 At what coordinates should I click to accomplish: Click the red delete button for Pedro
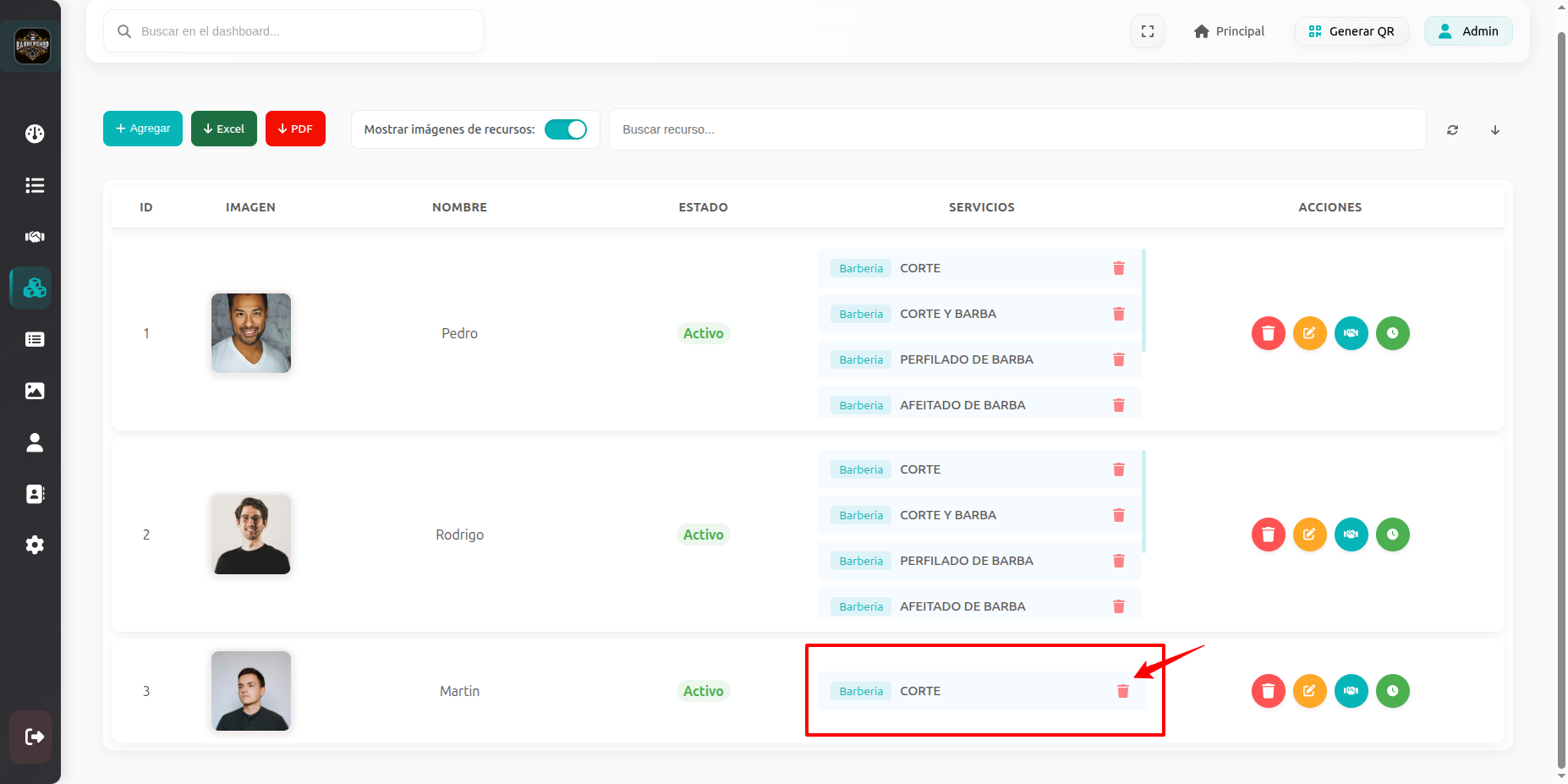(1268, 333)
